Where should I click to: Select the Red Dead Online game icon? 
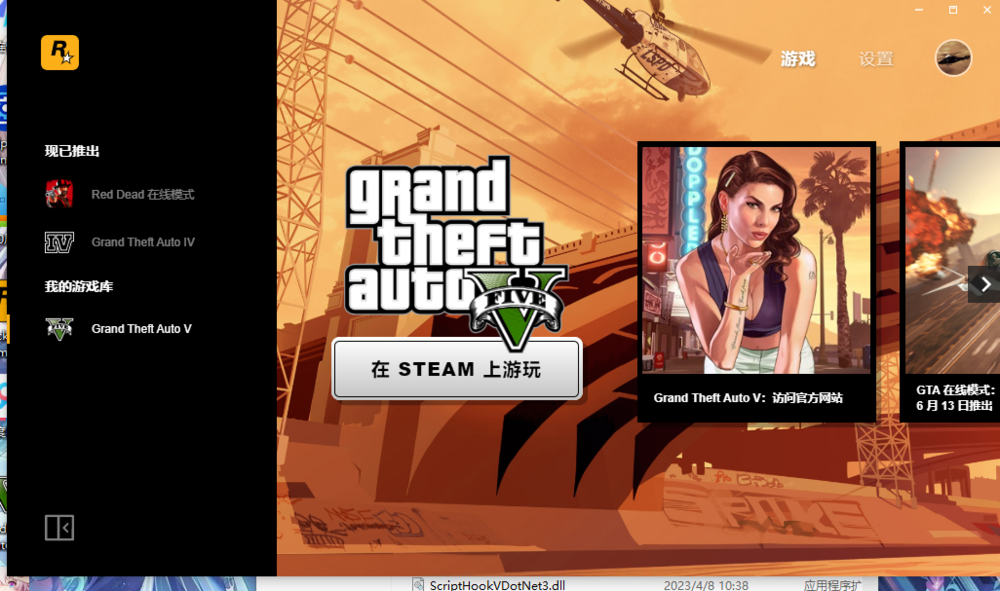pyautogui.click(x=59, y=194)
